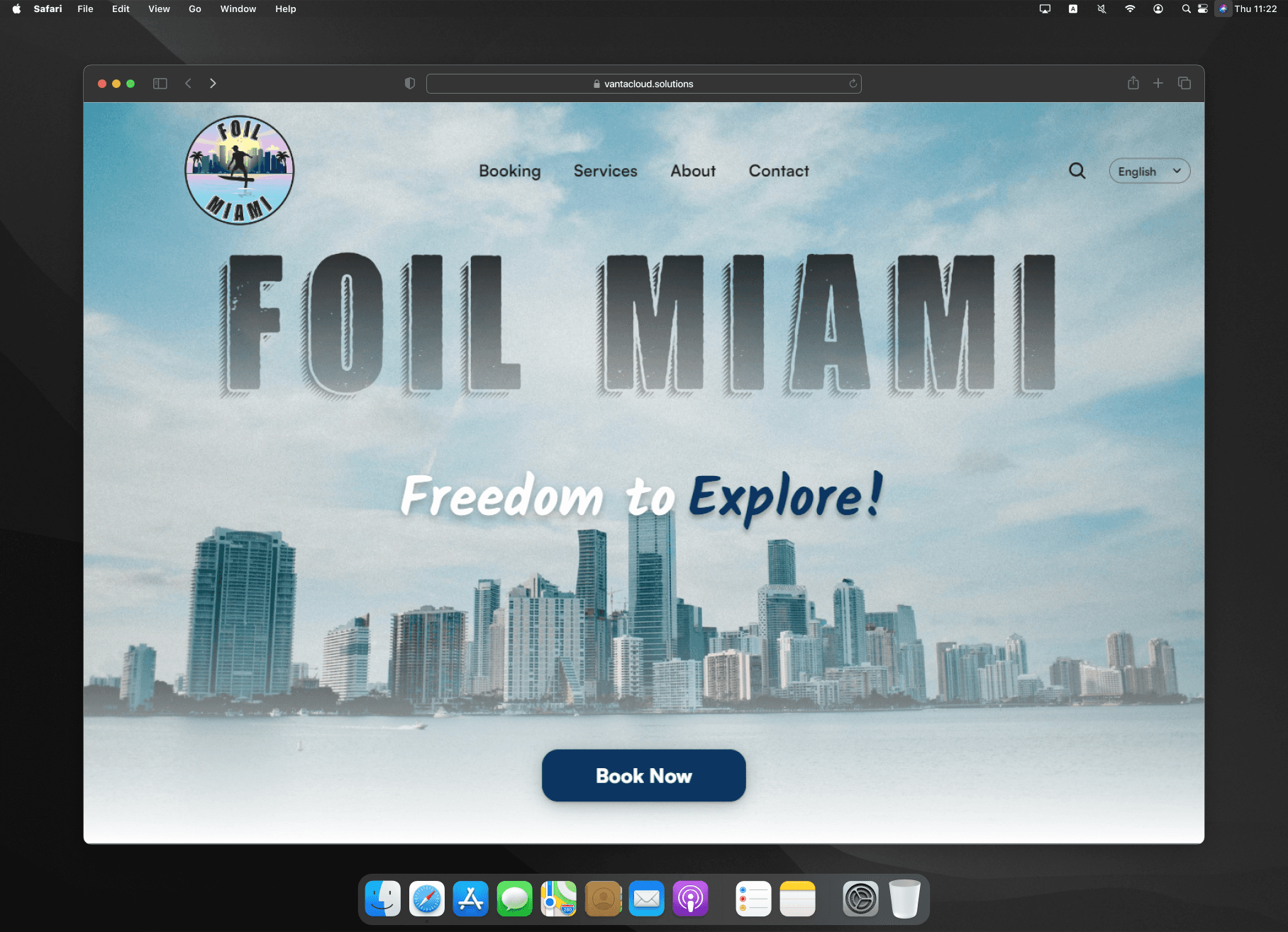This screenshot has width=1288, height=932.
Task: Click inside the address bar
Action: 644,83
